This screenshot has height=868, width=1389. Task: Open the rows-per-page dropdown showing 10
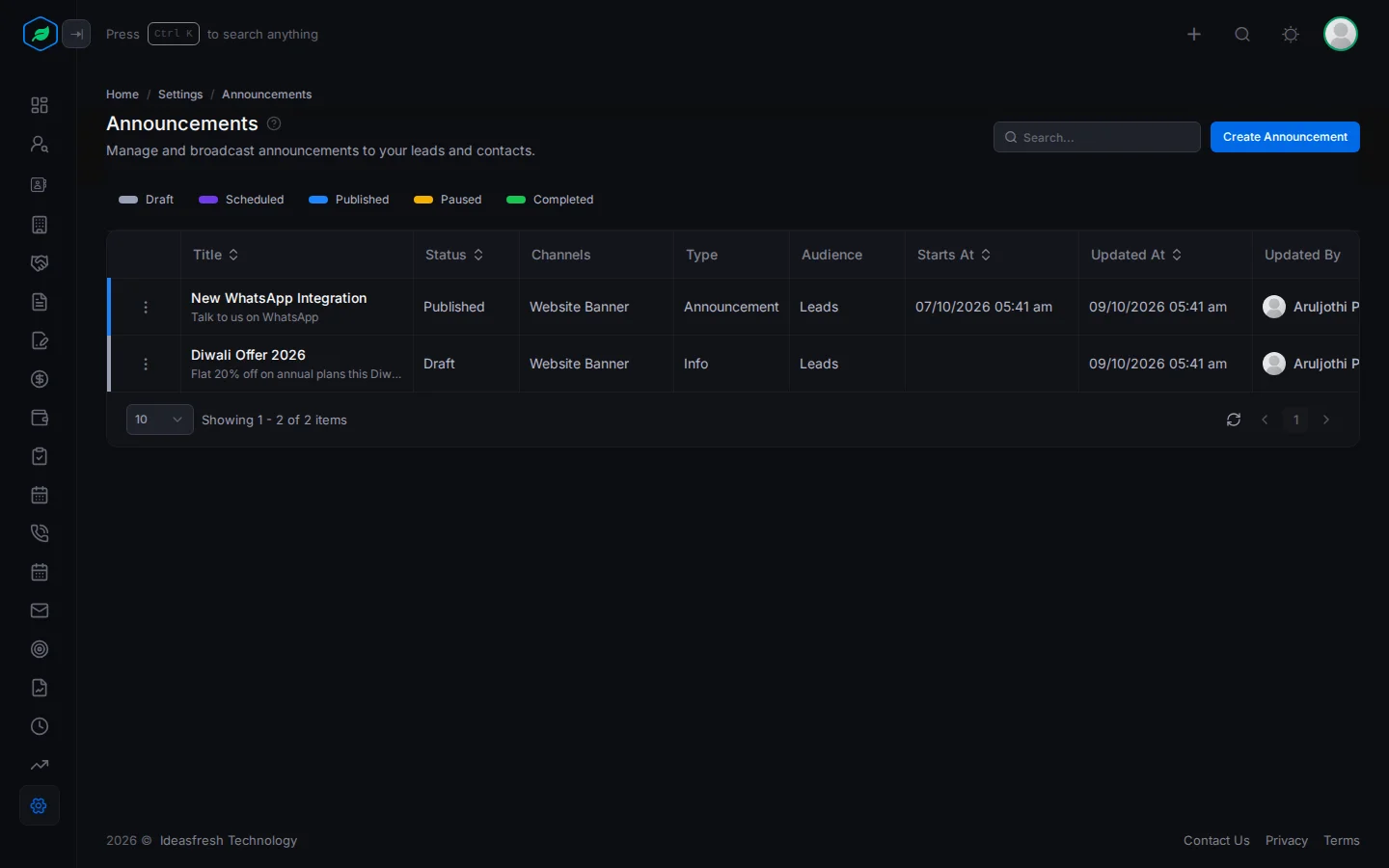(x=160, y=420)
